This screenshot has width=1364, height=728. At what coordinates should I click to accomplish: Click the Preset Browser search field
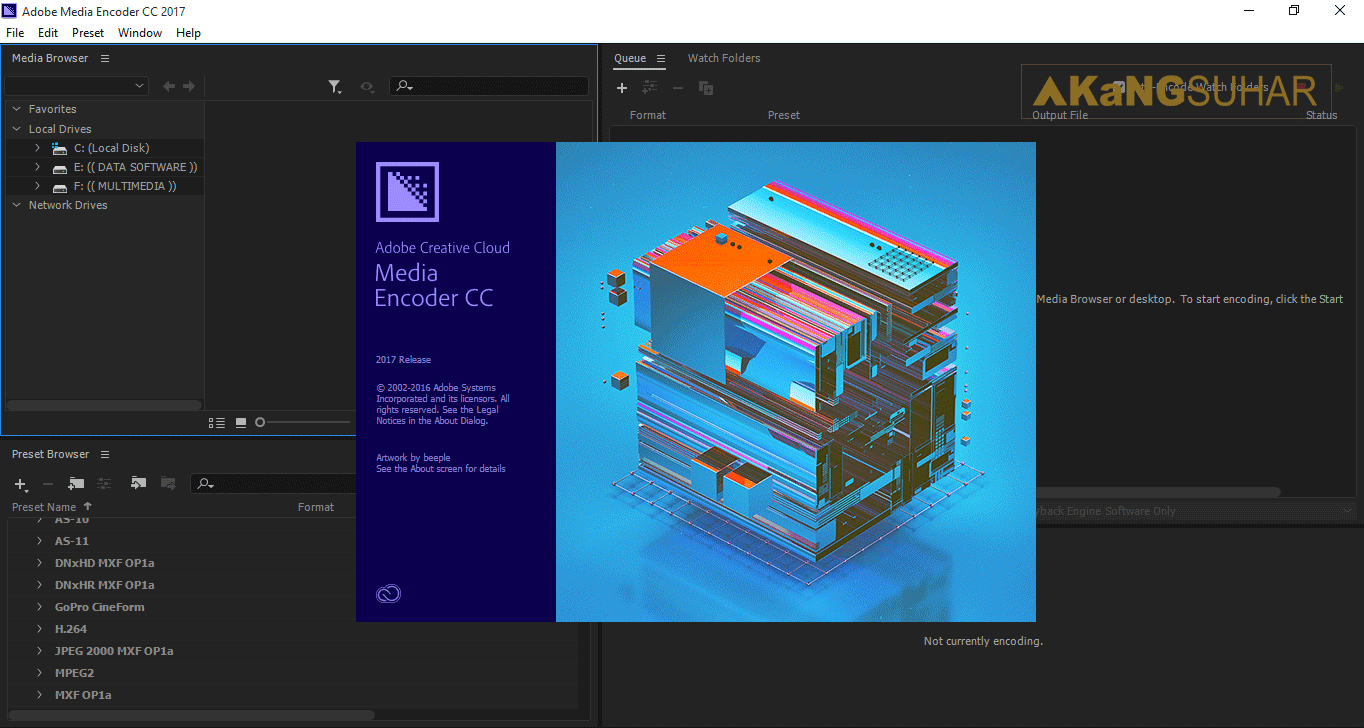[273, 484]
